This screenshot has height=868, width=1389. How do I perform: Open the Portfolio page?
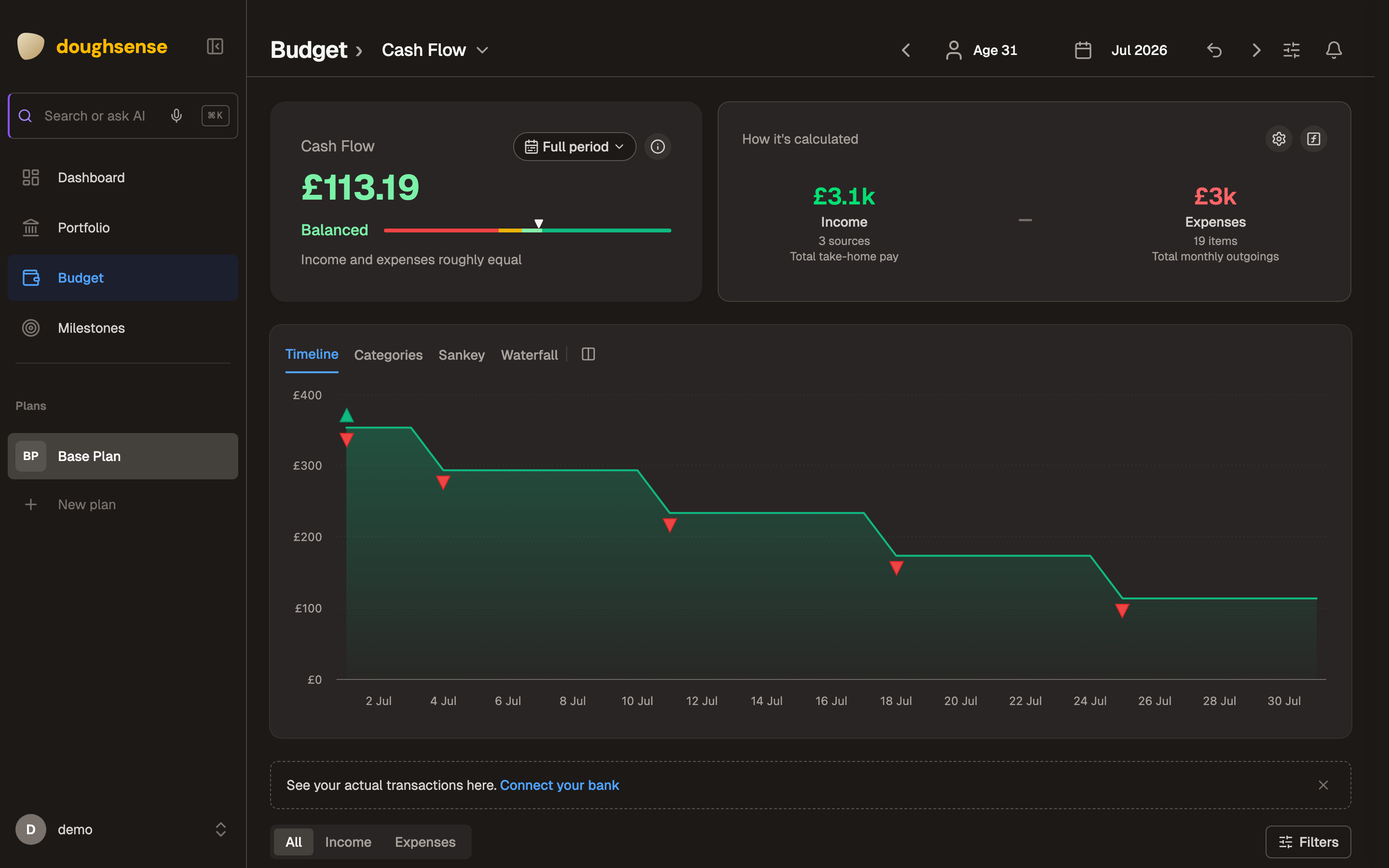(x=123, y=227)
